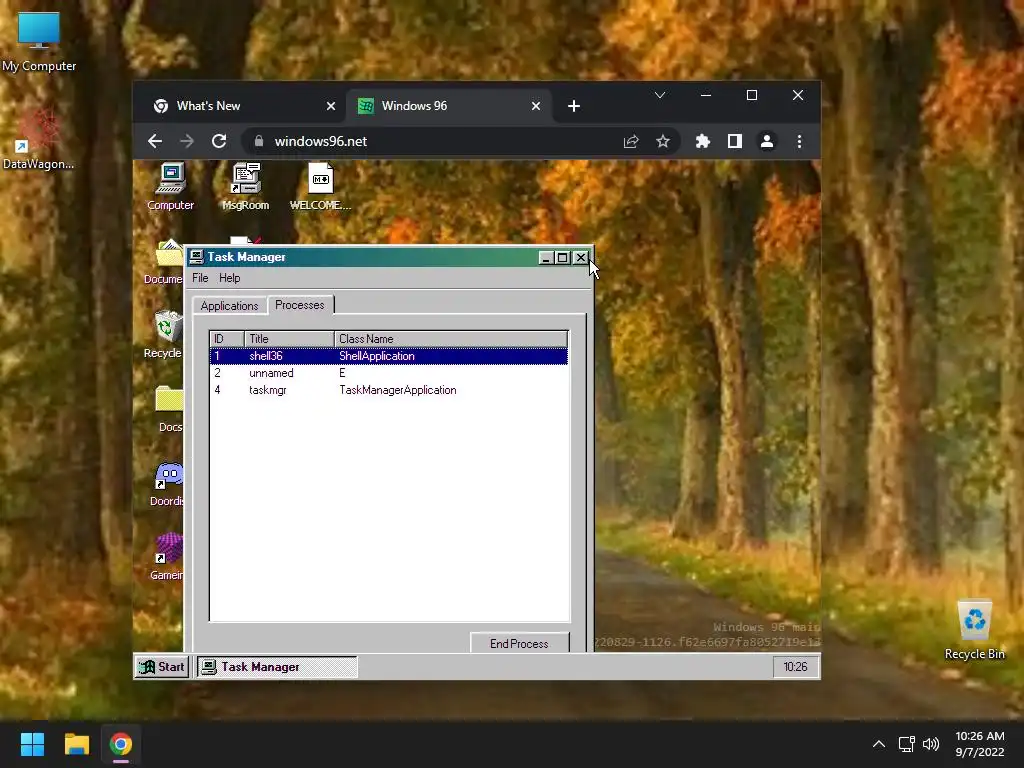Click Task Manager taskbar button
This screenshot has height=768, width=1024.
pyautogui.click(x=277, y=667)
